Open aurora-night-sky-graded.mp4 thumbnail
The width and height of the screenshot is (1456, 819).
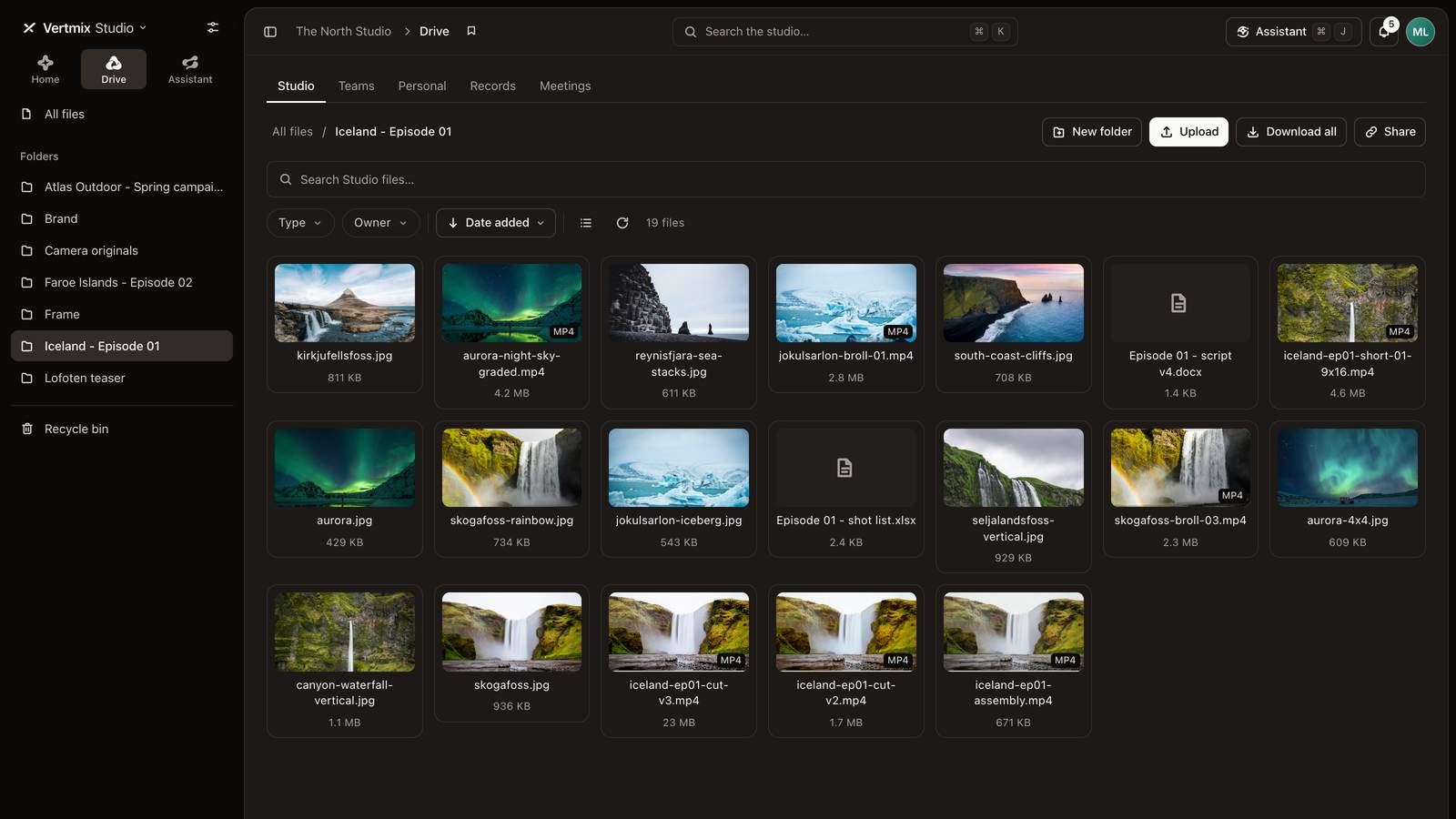point(511,303)
